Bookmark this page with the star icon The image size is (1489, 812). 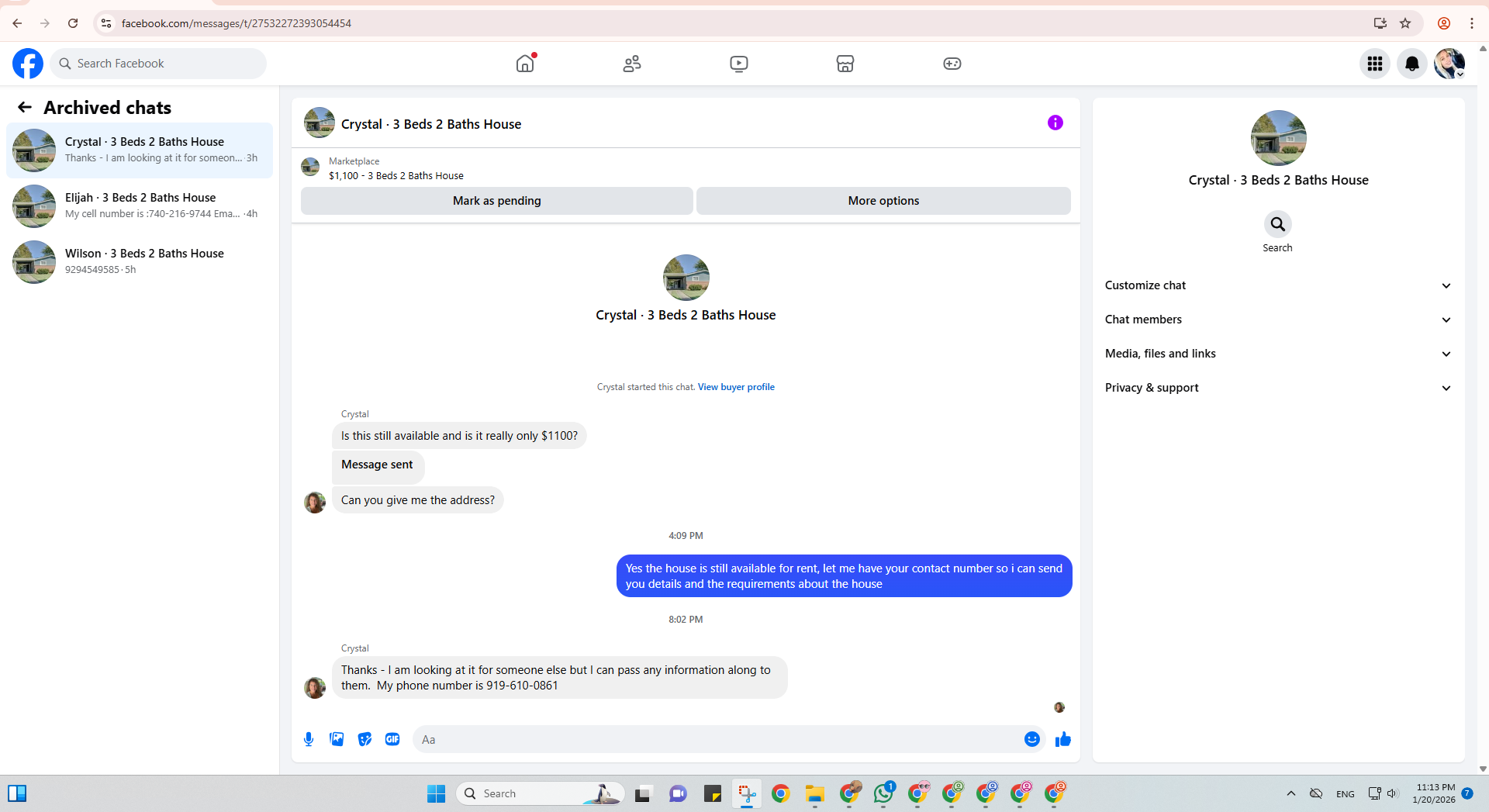pos(1405,23)
